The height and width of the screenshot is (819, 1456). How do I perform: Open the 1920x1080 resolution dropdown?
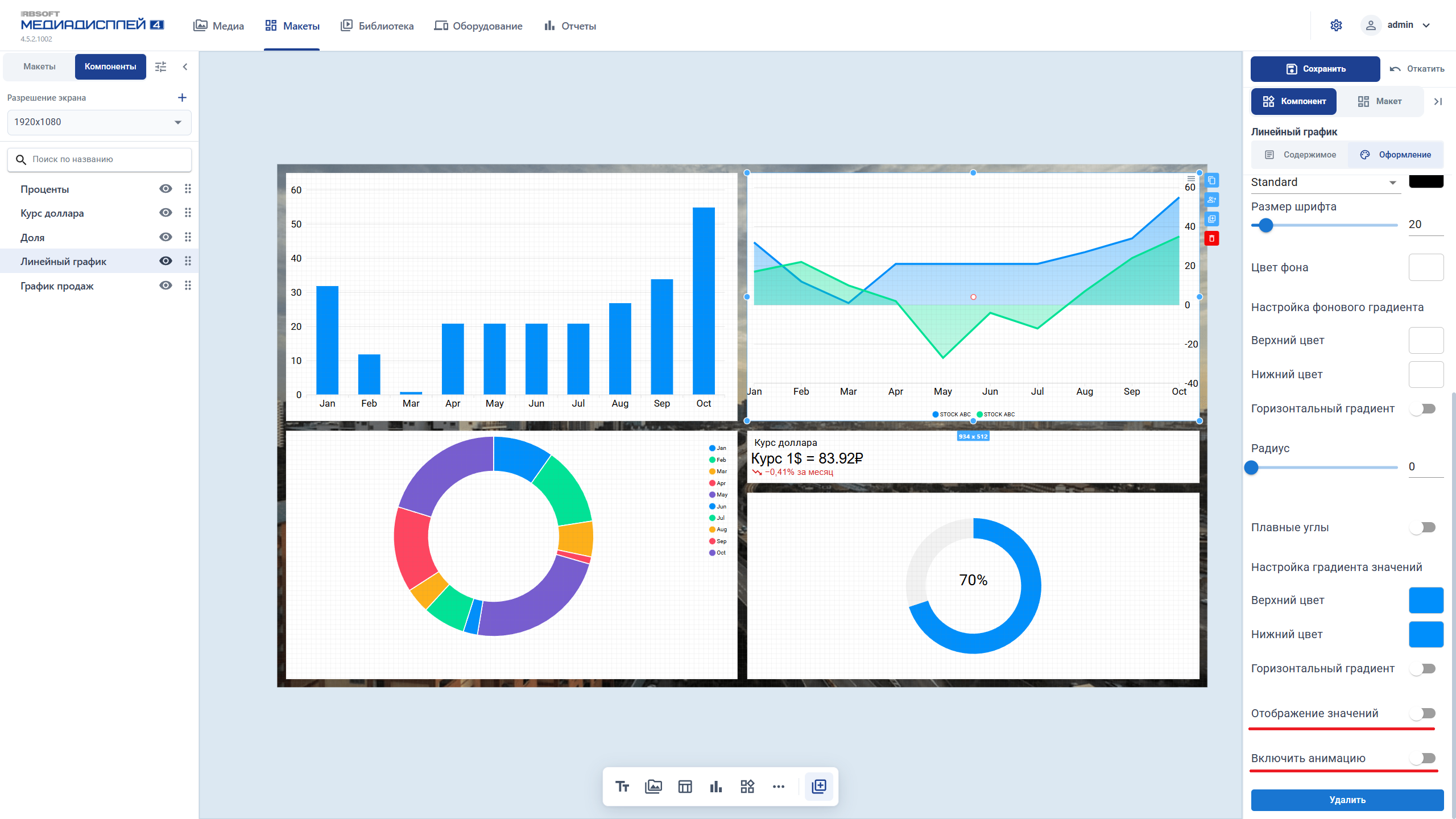(x=99, y=122)
